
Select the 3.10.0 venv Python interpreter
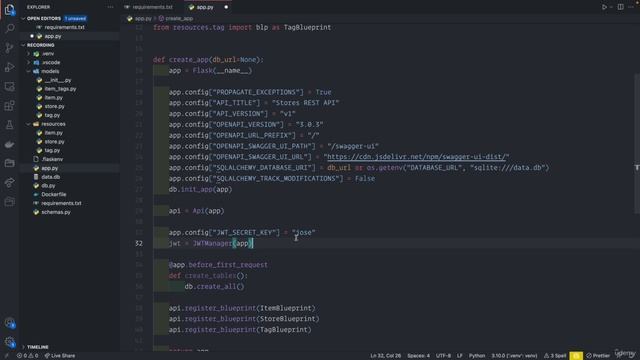(x=514, y=356)
